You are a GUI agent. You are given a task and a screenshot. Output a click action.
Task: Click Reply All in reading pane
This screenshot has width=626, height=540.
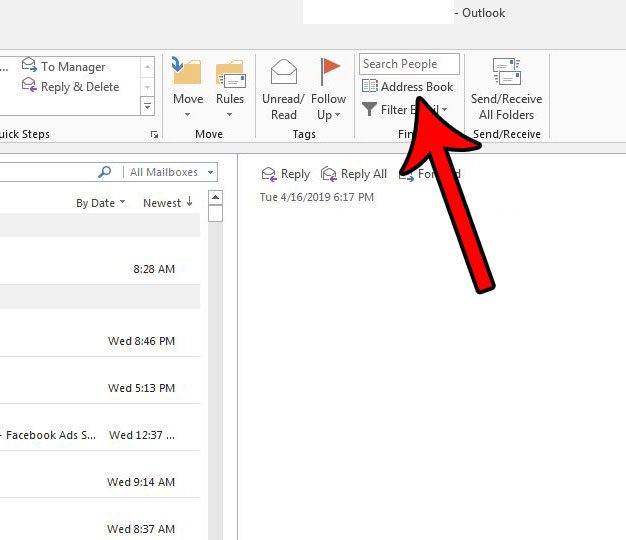click(354, 174)
